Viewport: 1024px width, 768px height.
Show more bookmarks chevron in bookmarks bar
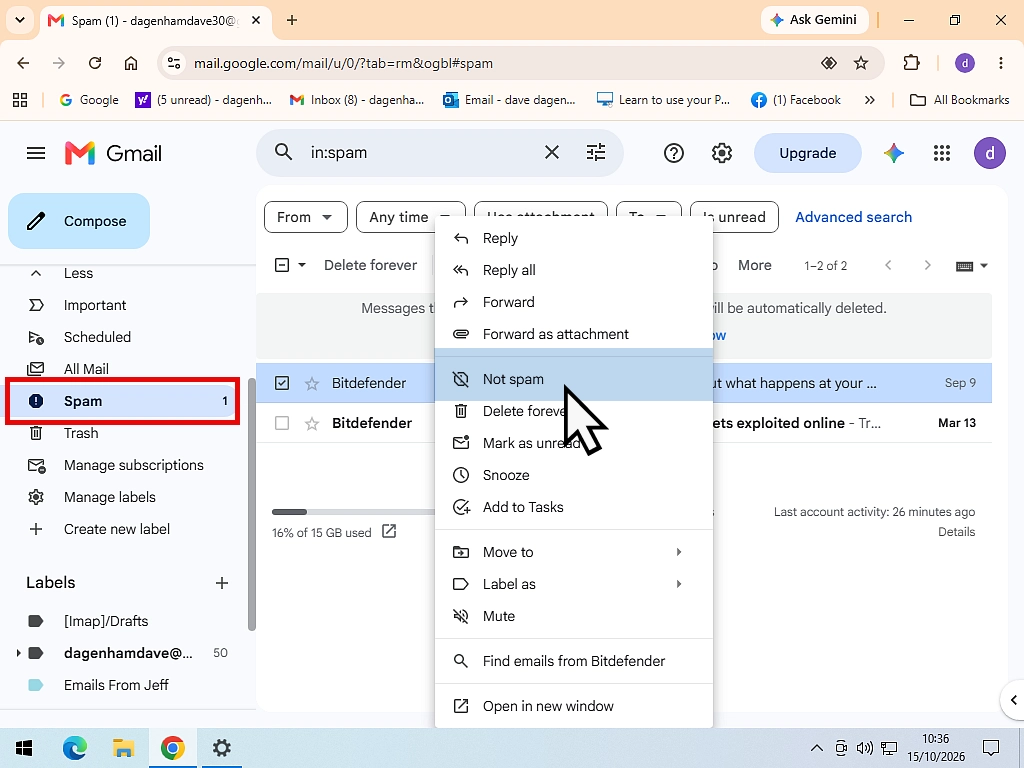point(869,100)
